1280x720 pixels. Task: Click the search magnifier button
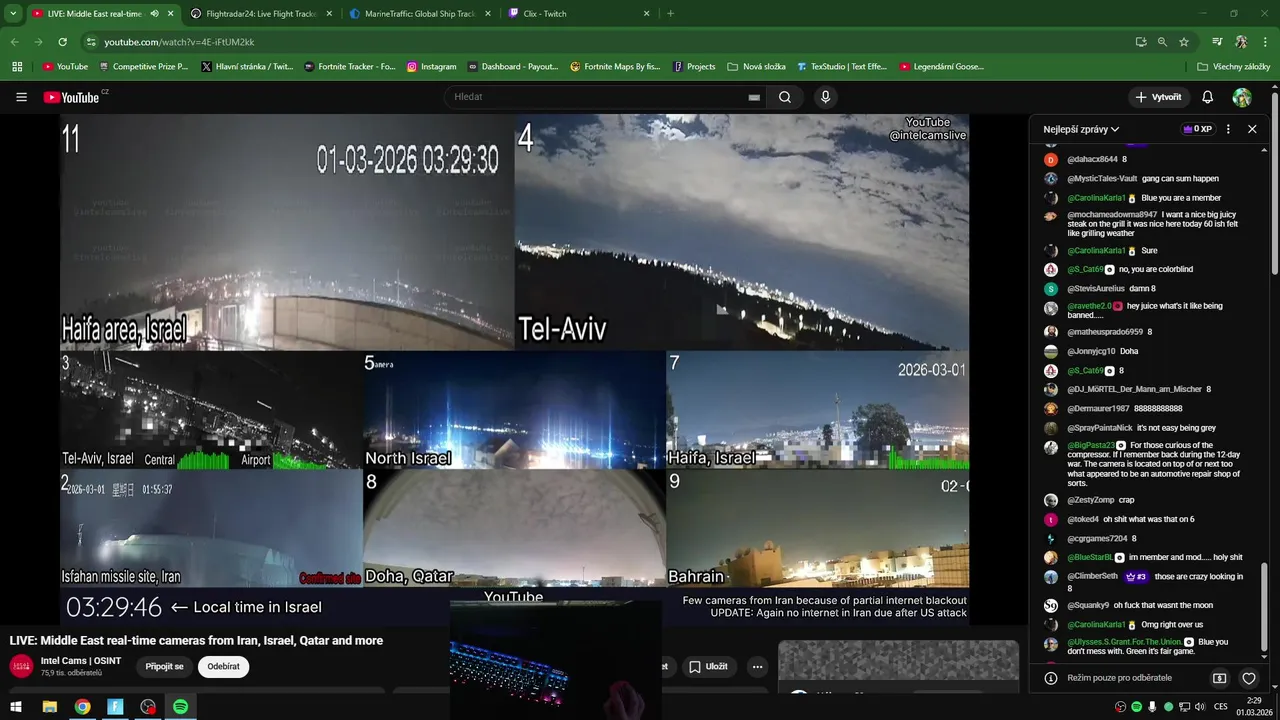[785, 97]
